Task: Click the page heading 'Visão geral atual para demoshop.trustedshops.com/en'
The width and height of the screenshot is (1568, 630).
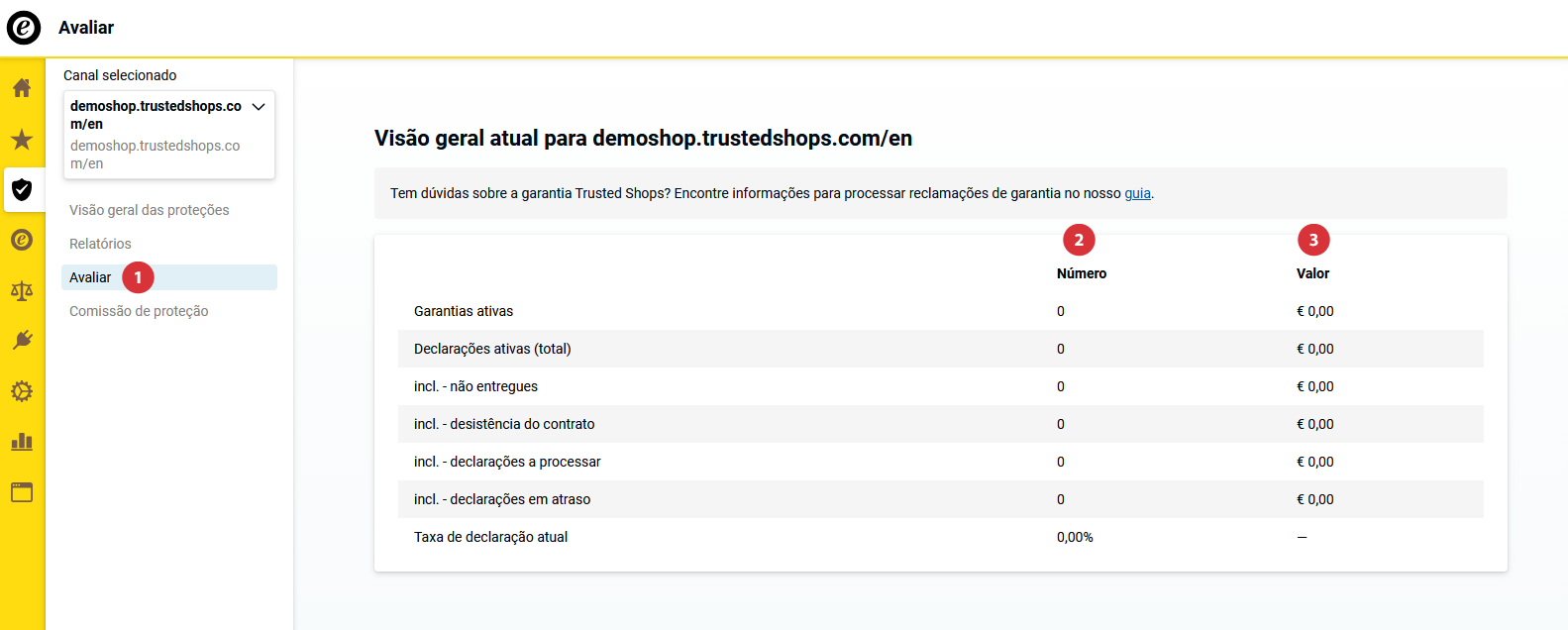Action: [644, 139]
